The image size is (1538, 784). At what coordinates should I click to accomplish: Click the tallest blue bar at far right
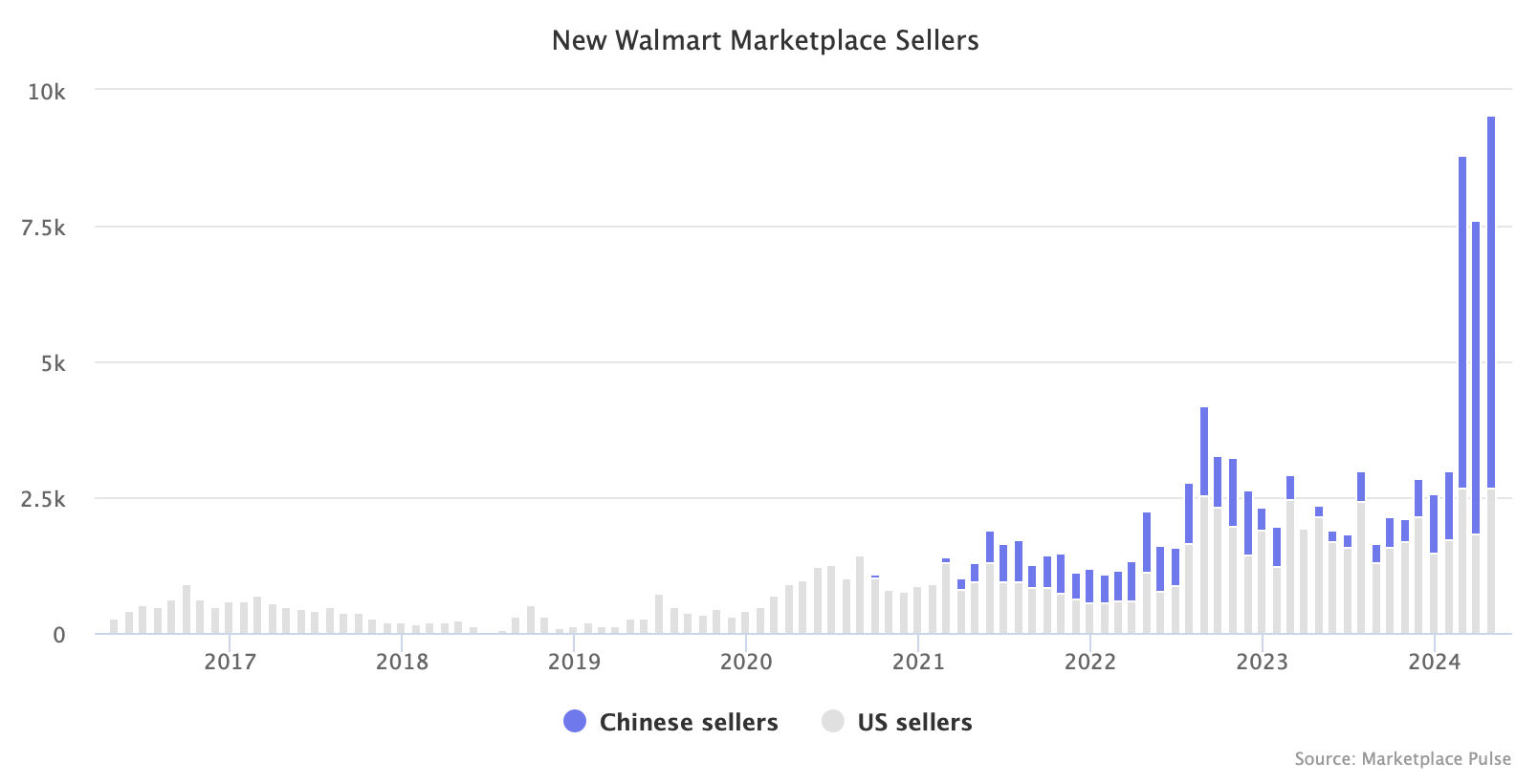pyautogui.click(x=1491, y=296)
